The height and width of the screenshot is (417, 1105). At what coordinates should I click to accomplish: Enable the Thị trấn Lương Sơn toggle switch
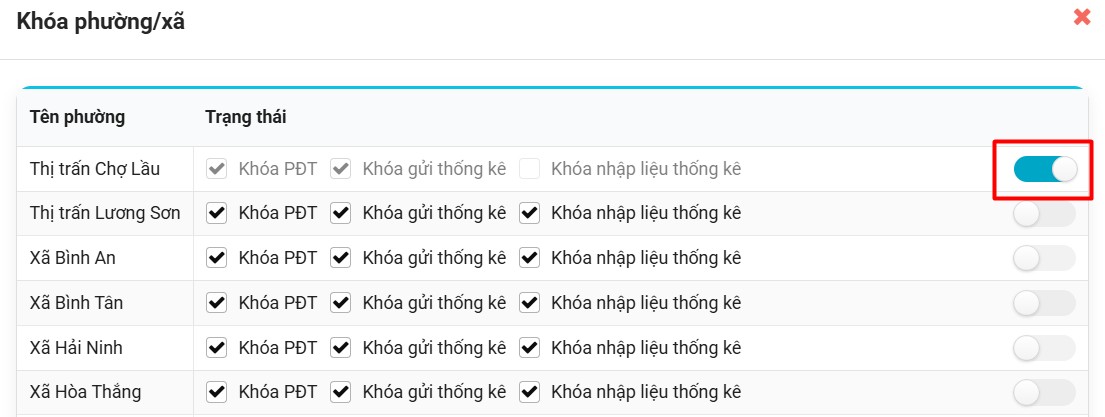[x=1044, y=214]
